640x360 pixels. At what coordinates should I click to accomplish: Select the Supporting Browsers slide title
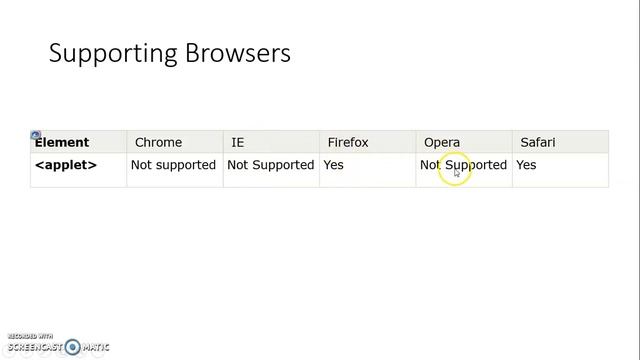point(169,53)
